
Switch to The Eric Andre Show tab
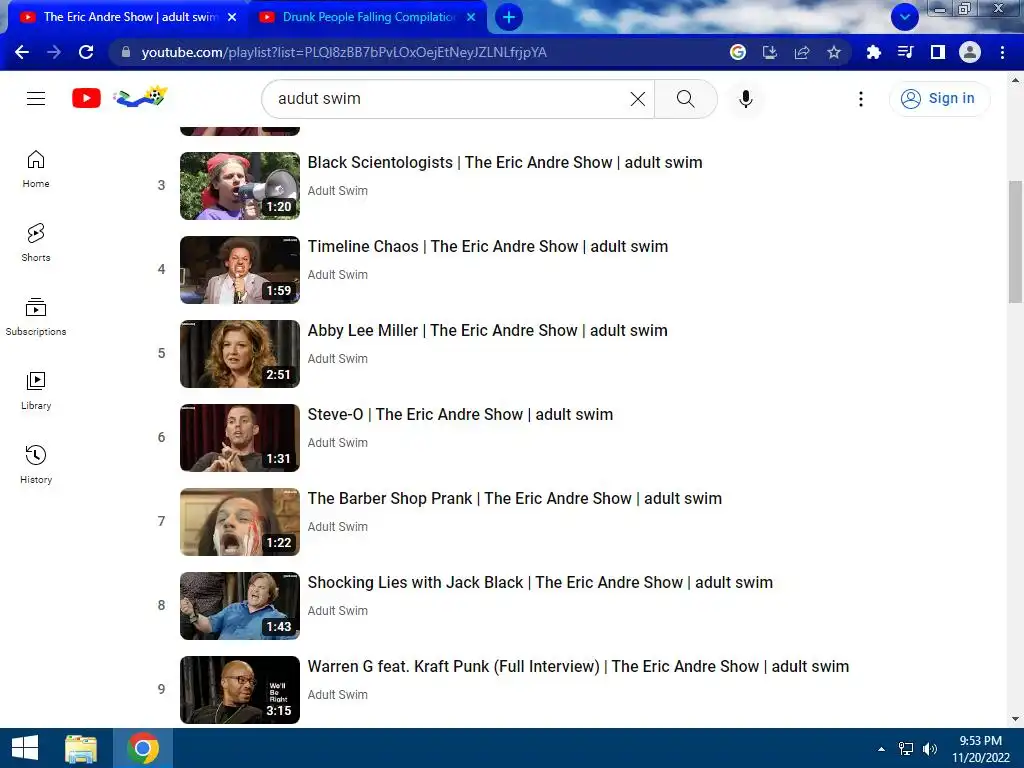(x=128, y=17)
